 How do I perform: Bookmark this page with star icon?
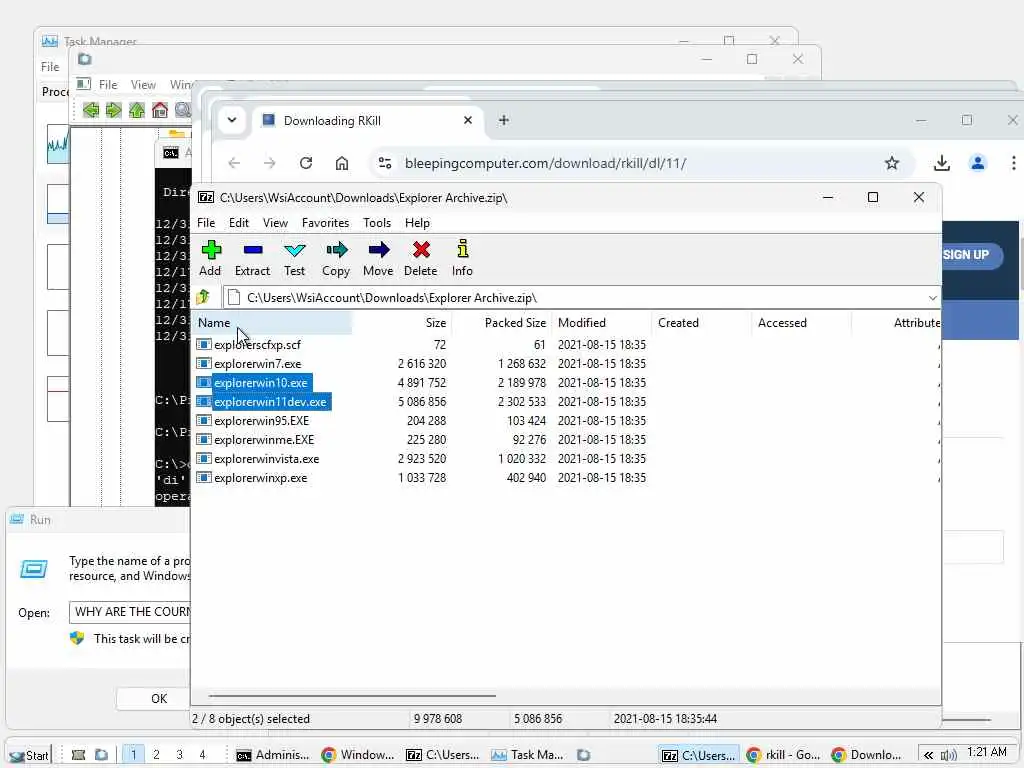(891, 163)
